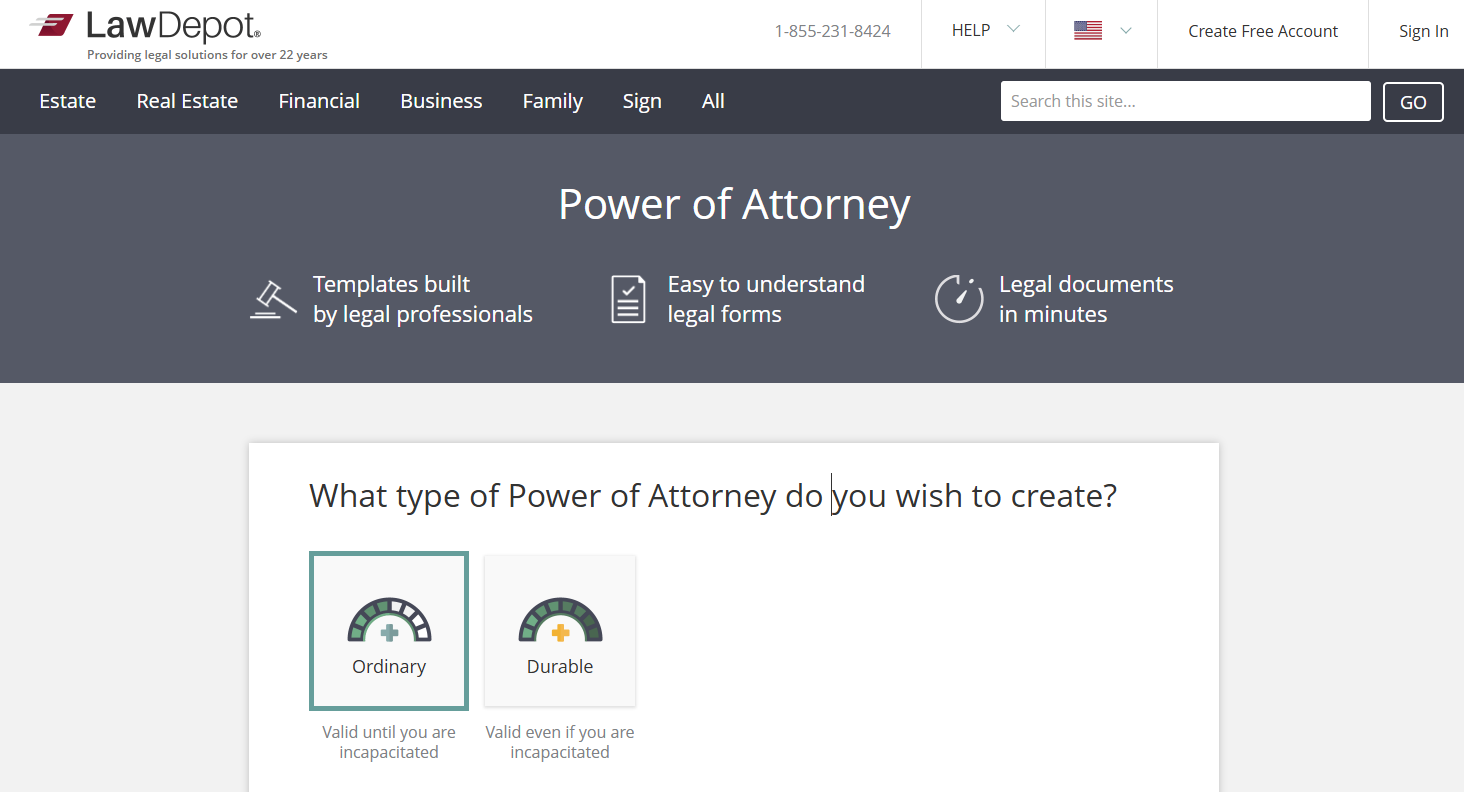
Task: Open the Financial menu
Action: (x=319, y=101)
